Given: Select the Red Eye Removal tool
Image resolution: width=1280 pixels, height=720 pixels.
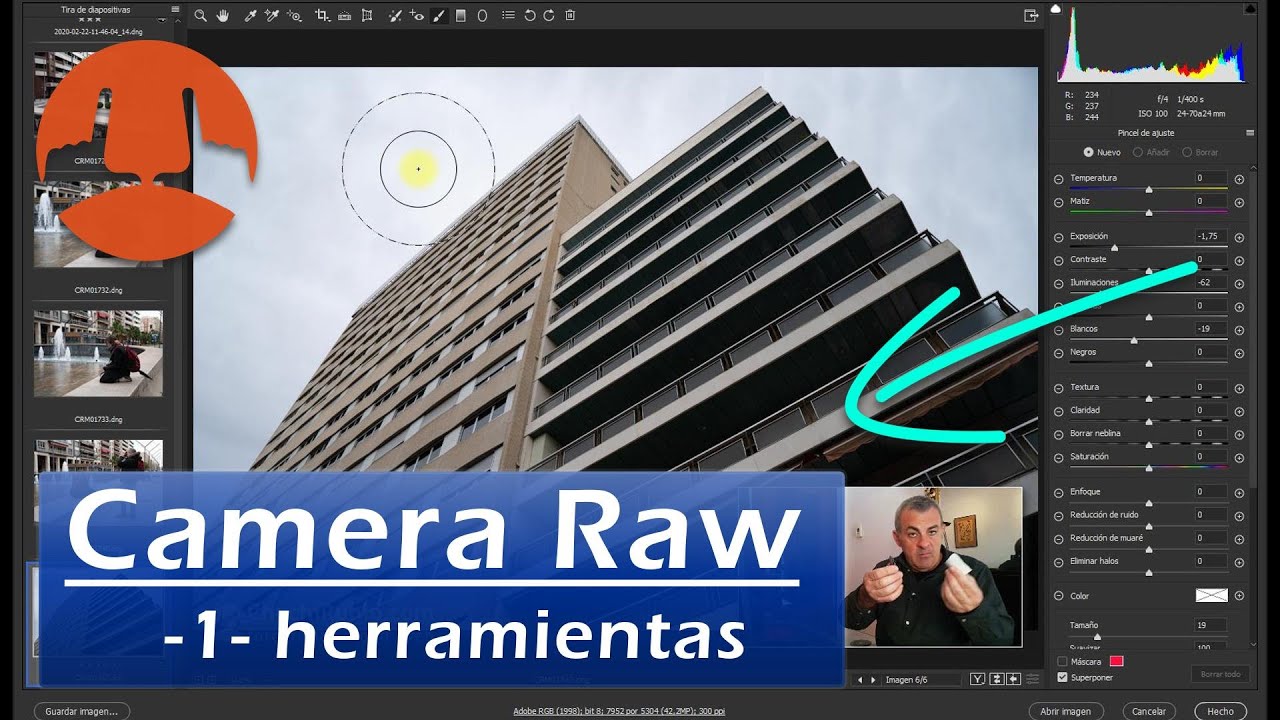Looking at the screenshot, I should (417, 15).
